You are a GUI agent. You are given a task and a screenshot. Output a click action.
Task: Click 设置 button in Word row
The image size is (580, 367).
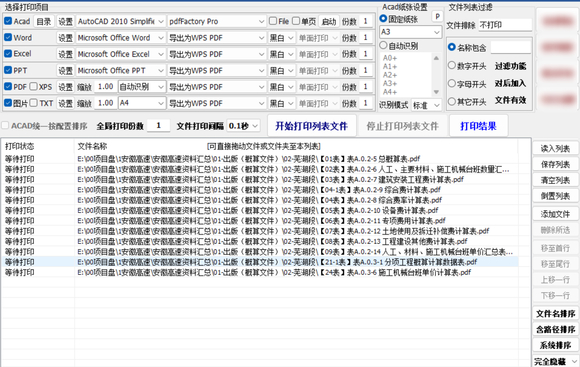65,38
